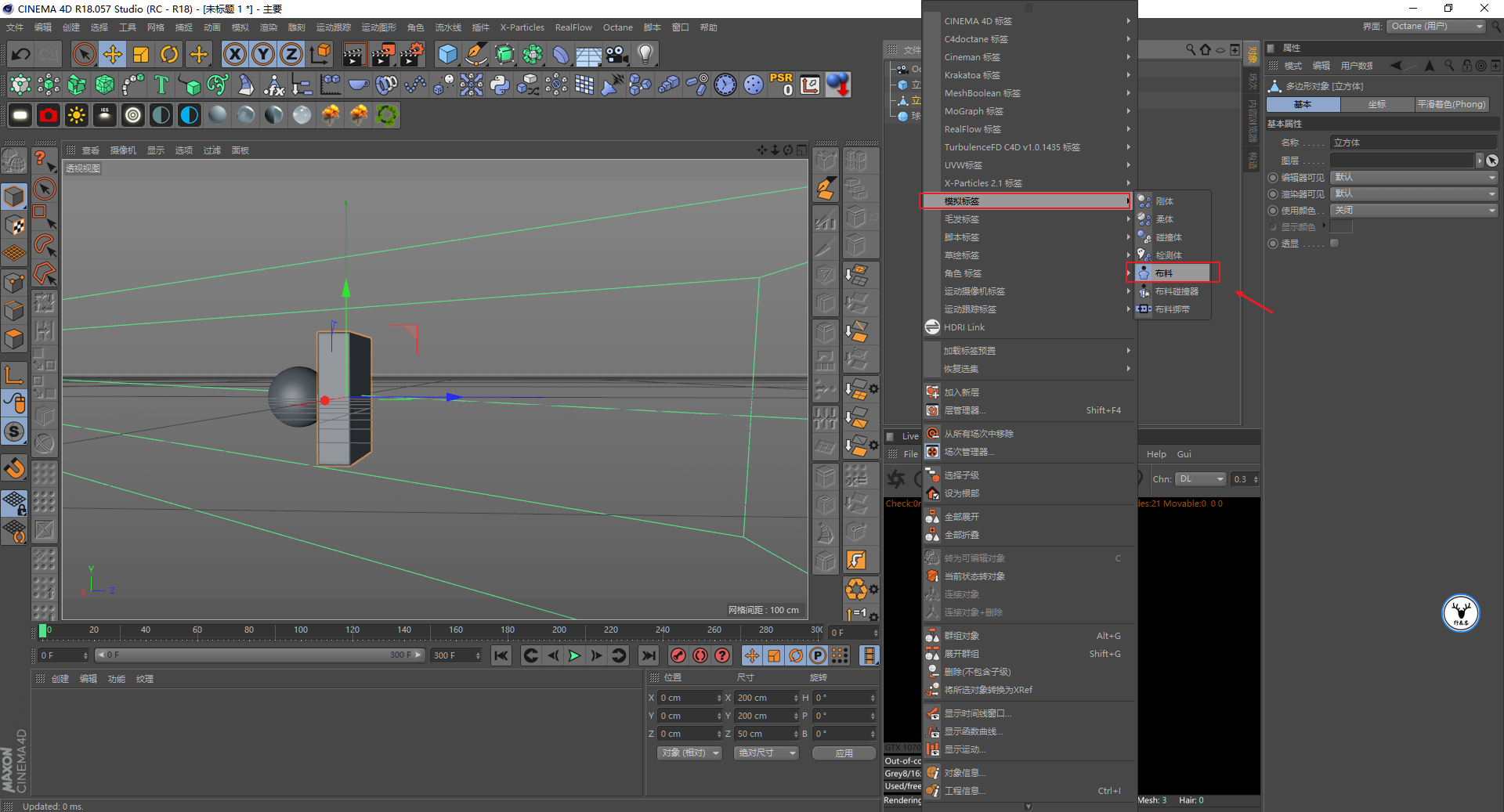
Task: Toggle the 透显 checkbox
Action: 1334,244
